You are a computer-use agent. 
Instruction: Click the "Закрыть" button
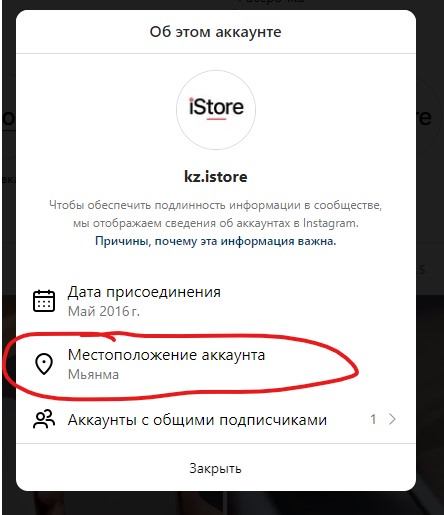(216, 468)
